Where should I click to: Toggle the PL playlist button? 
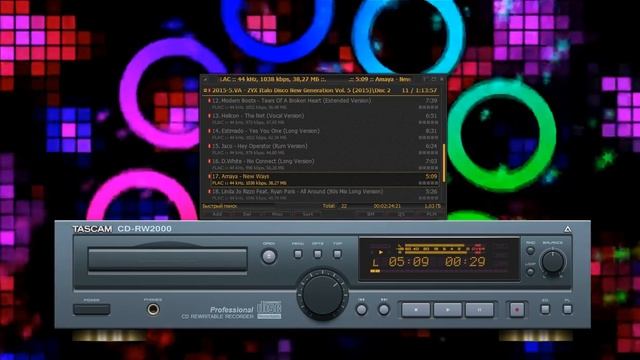pyautogui.click(x=567, y=309)
